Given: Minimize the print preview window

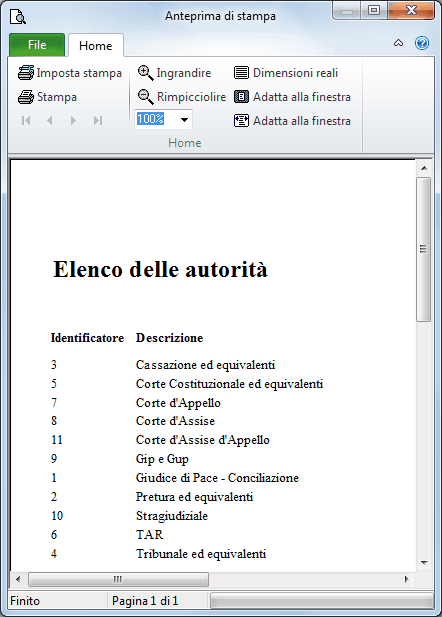Looking at the screenshot, I should pos(347,10).
